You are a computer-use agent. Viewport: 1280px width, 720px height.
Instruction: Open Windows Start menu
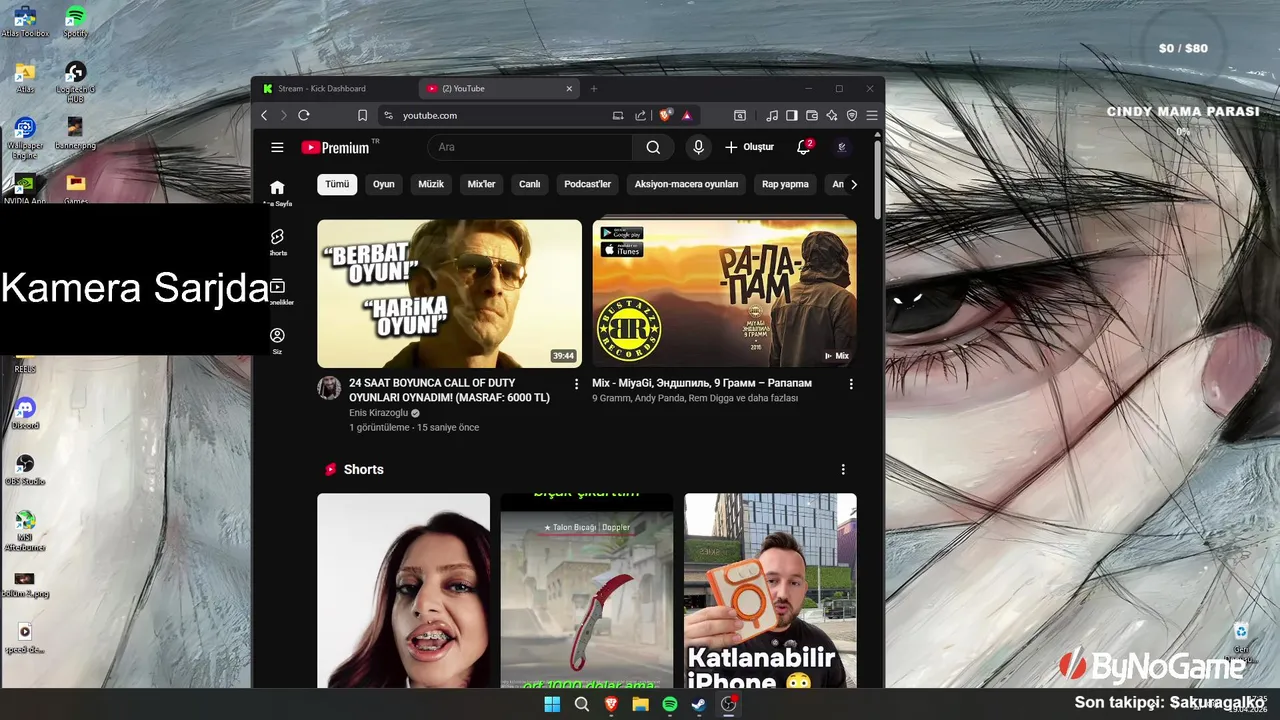click(552, 704)
